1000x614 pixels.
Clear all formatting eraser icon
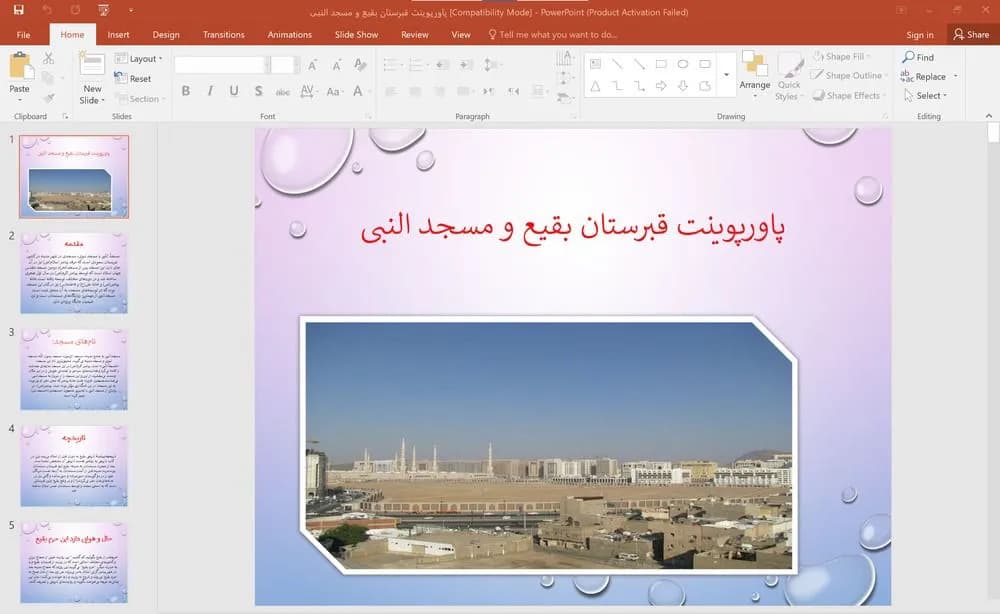pyautogui.click(x=360, y=64)
